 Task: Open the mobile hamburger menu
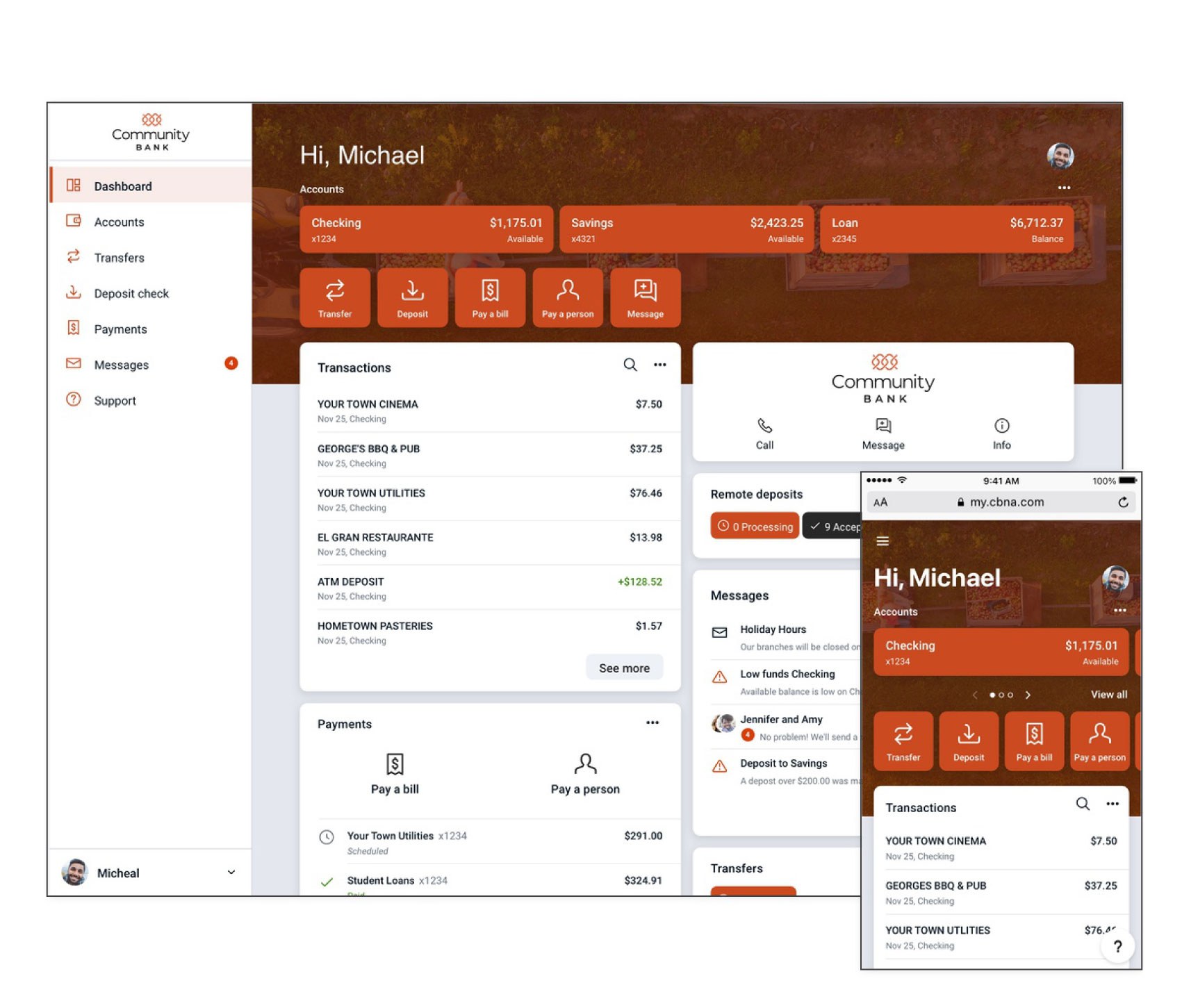coord(883,540)
